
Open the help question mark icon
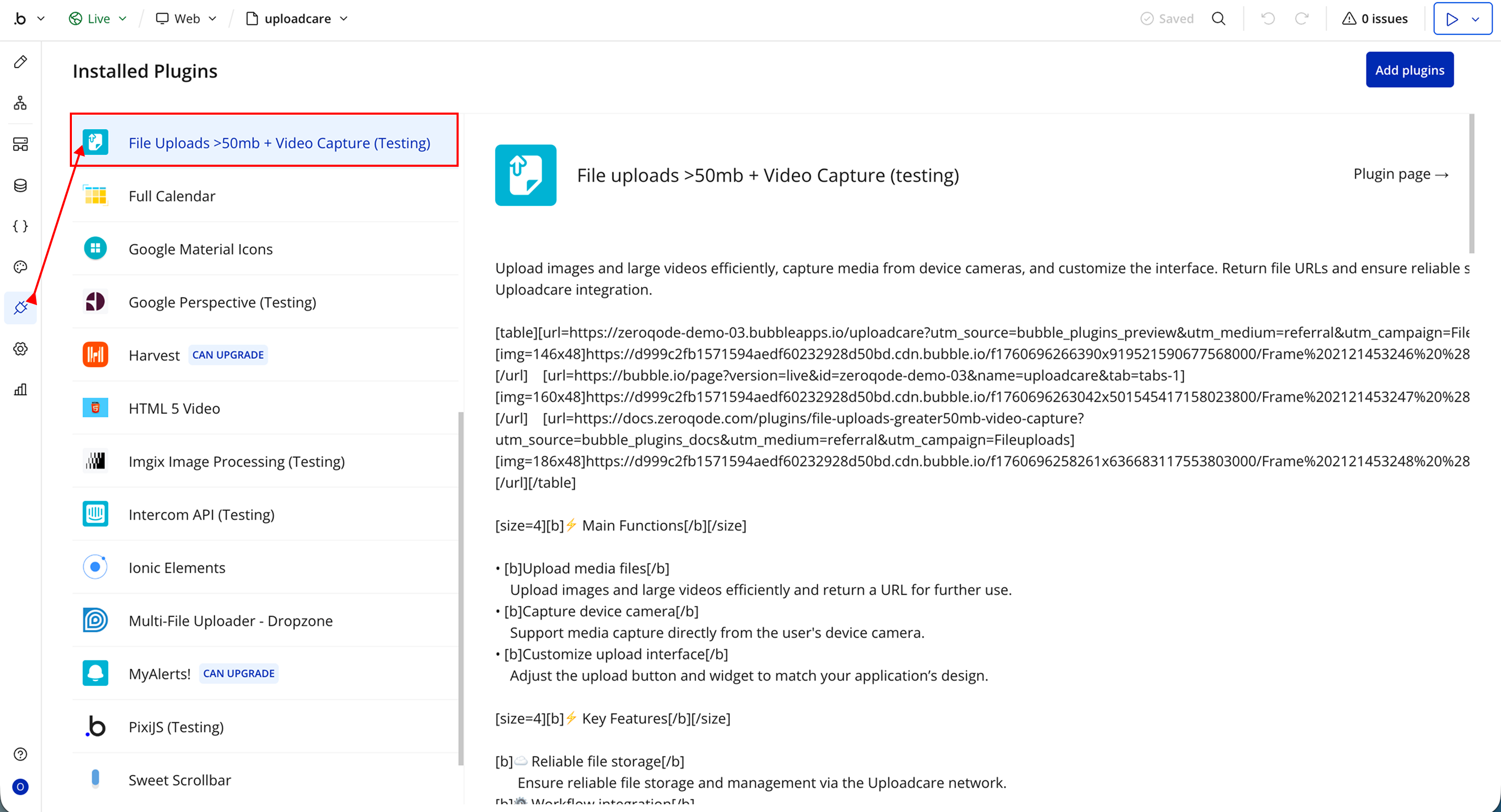click(x=20, y=754)
